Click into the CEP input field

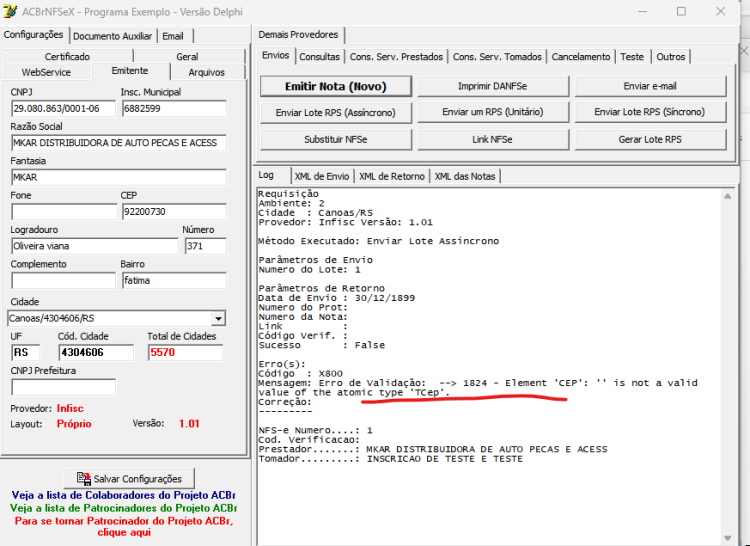click(x=174, y=212)
